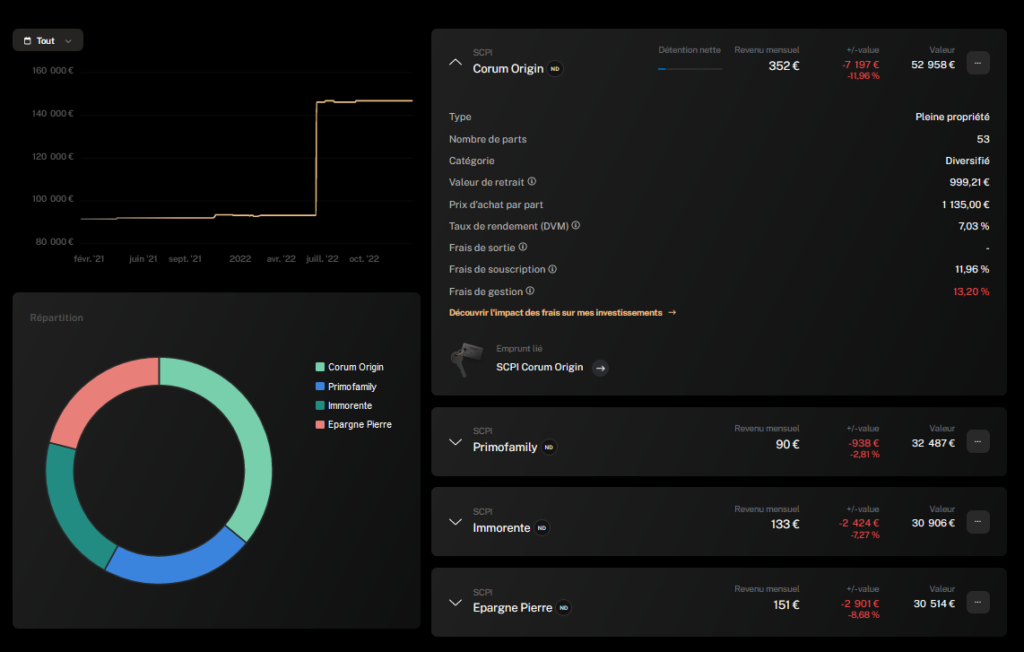Open more options for Corum Origin
This screenshot has height=652, width=1024.
pyautogui.click(x=978, y=63)
